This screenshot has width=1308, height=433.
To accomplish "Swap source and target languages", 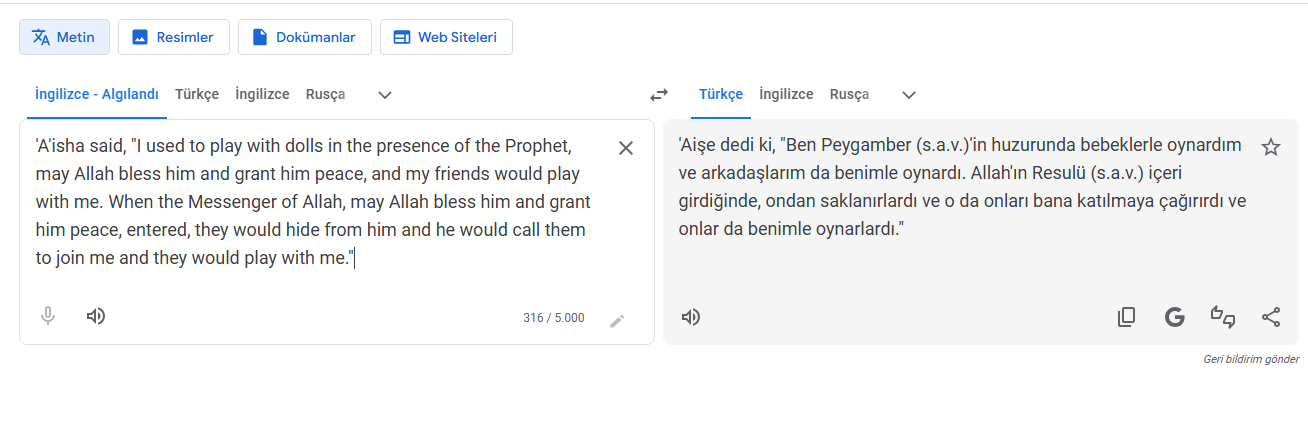I will coord(658,95).
